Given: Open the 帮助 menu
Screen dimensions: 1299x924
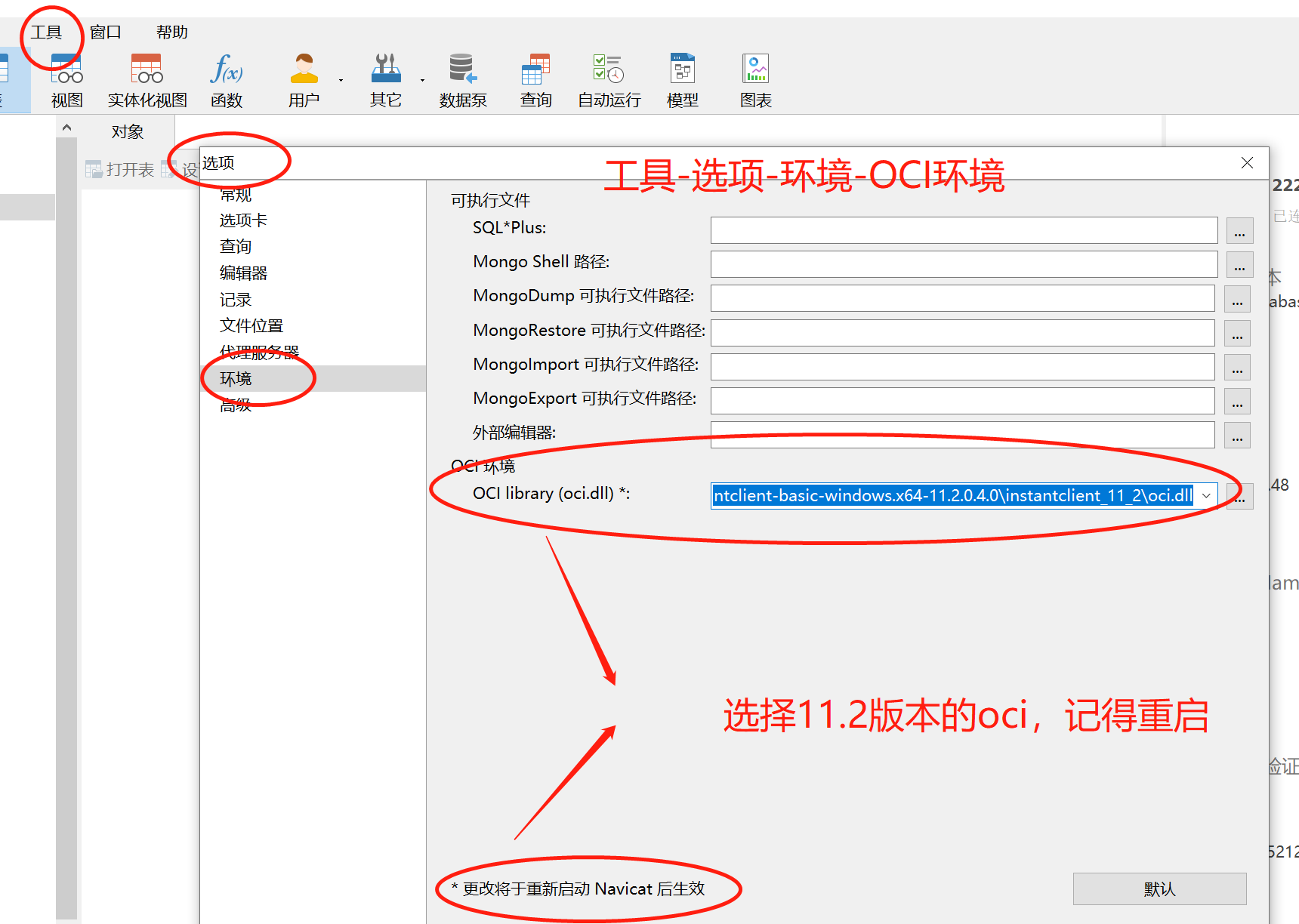Looking at the screenshot, I should coord(171,32).
